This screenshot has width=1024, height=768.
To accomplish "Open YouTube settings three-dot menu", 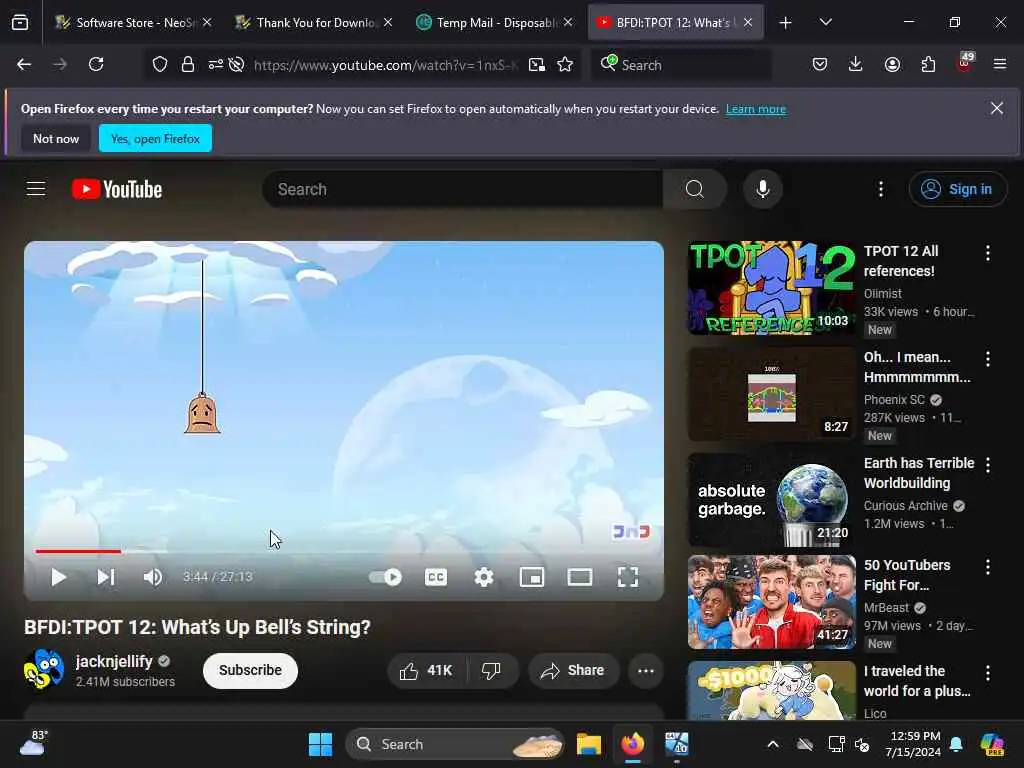I will coord(881,189).
